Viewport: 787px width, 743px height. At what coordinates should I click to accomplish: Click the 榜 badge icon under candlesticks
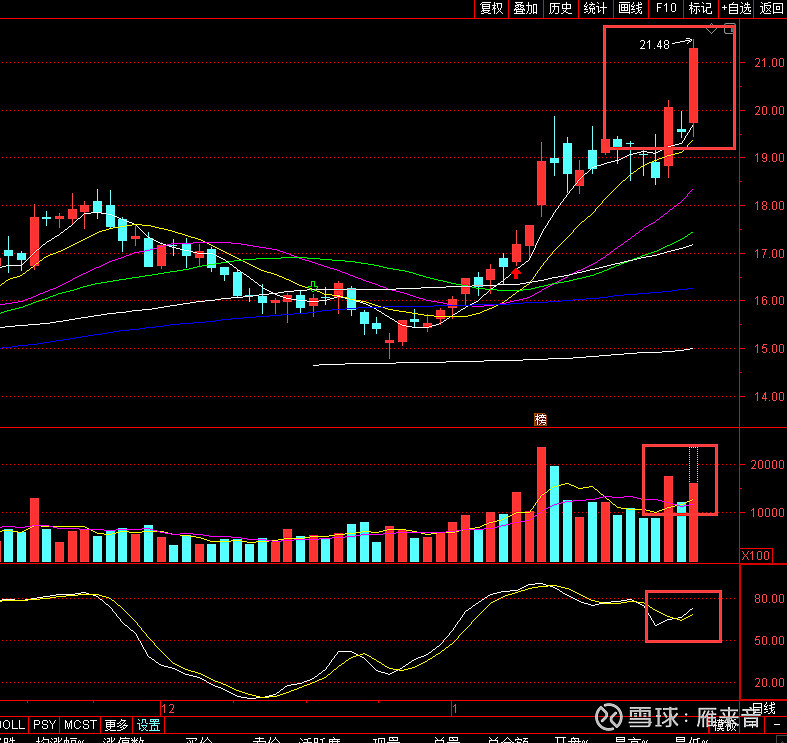541,419
